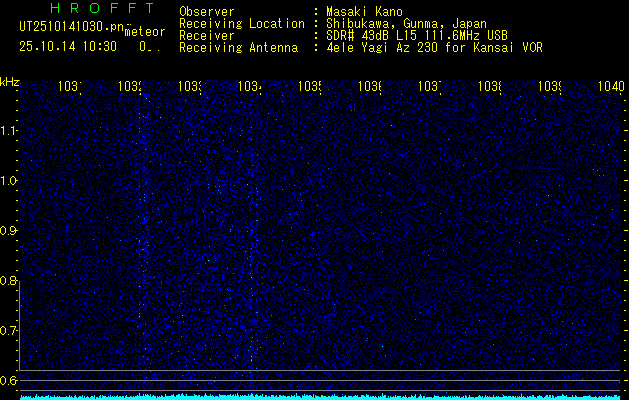This screenshot has width=629, height=400.
Task: Click the 1040 time-axis label
Action: click(x=611, y=86)
